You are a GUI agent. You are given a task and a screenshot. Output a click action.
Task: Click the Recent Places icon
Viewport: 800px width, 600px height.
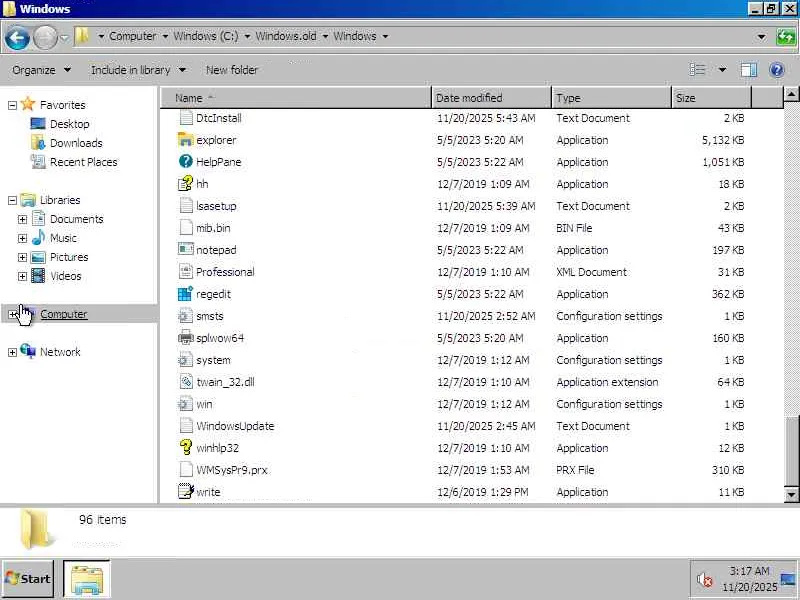point(38,162)
